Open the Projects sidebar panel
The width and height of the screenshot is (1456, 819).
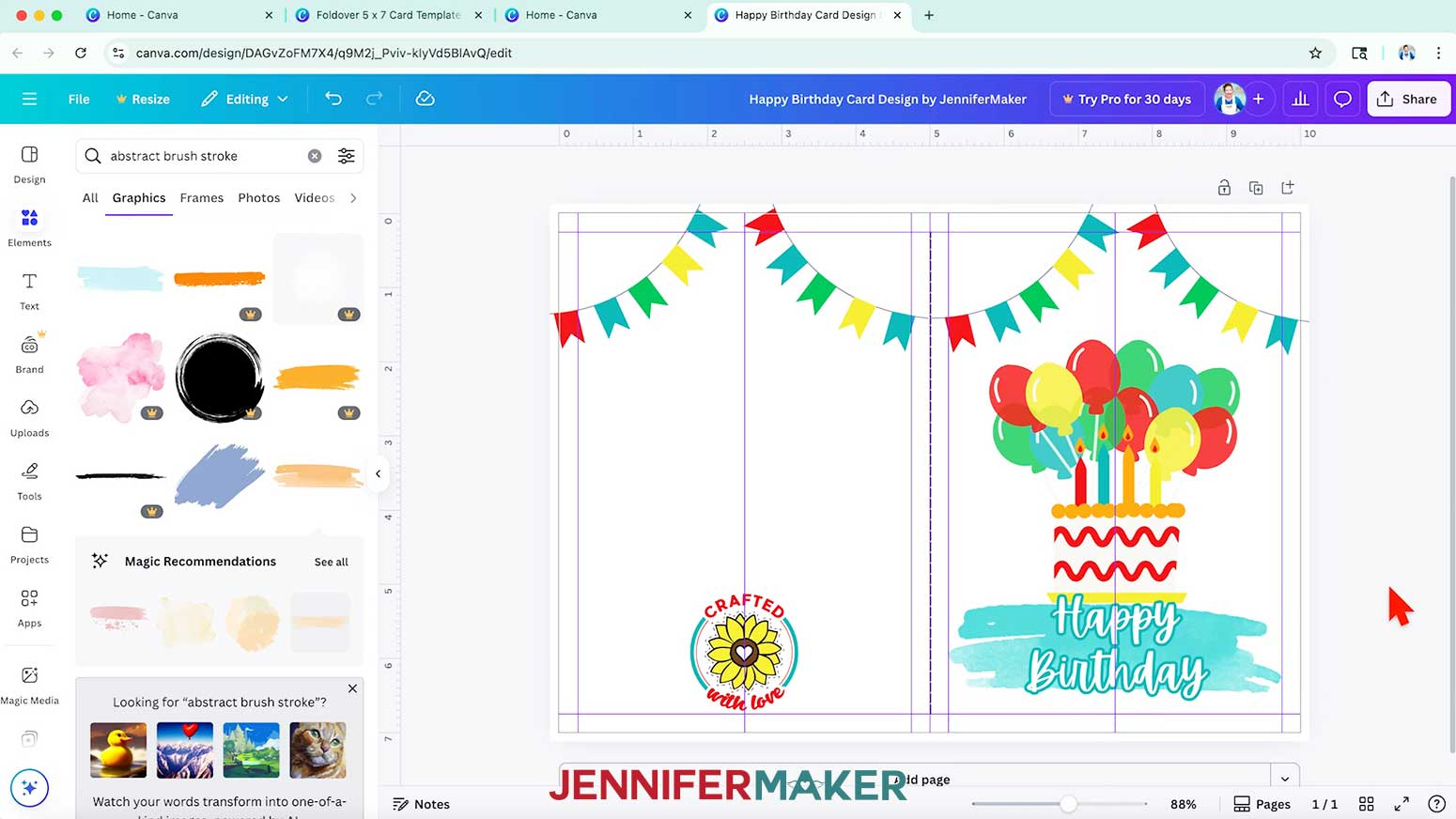[x=29, y=545]
